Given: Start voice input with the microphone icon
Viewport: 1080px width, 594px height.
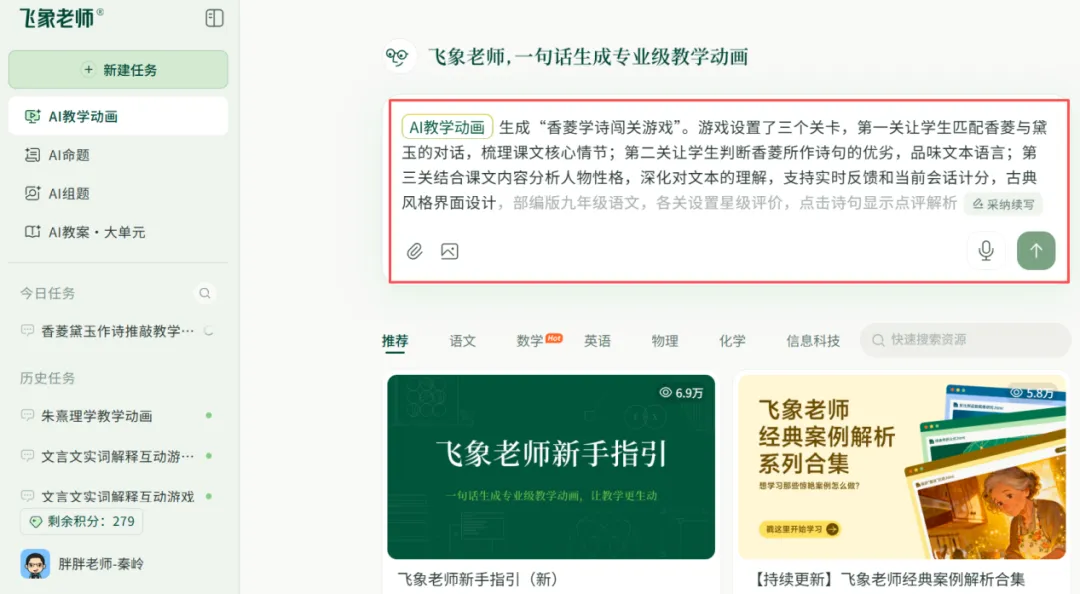Looking at the screenshot, I should click(x=986, y=250).
